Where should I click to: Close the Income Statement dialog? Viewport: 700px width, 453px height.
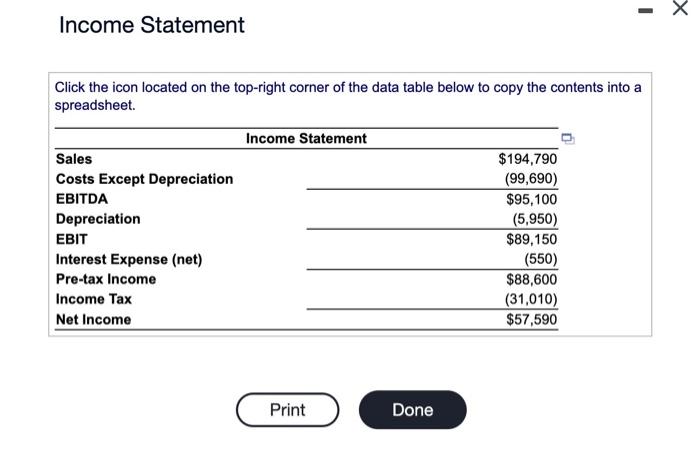[680, 8]
